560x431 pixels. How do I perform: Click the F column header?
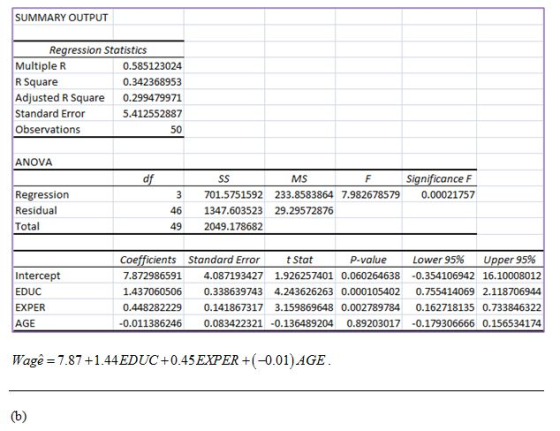click(368, 179)
